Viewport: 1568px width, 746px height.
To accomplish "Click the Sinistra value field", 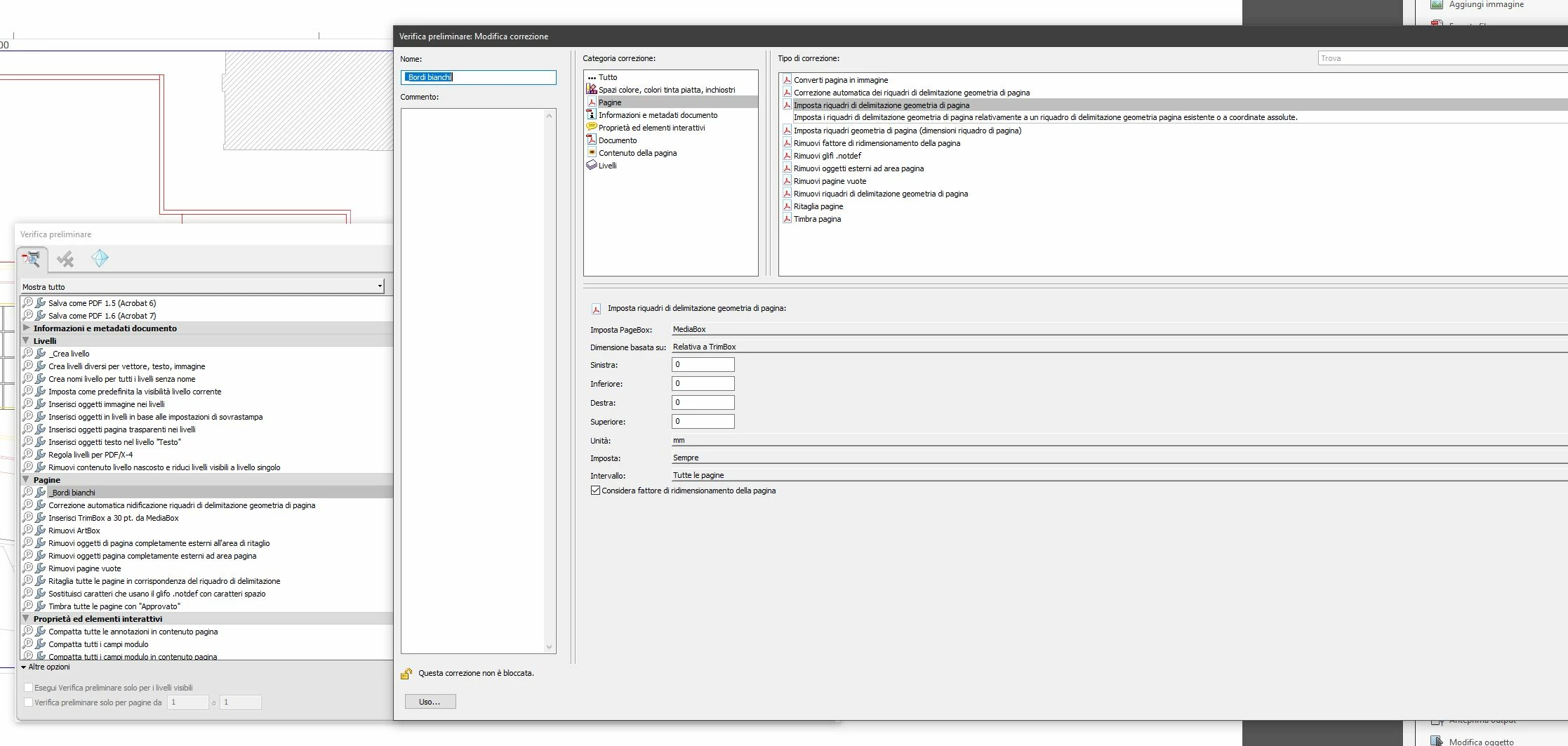I will tap(703, 364).
